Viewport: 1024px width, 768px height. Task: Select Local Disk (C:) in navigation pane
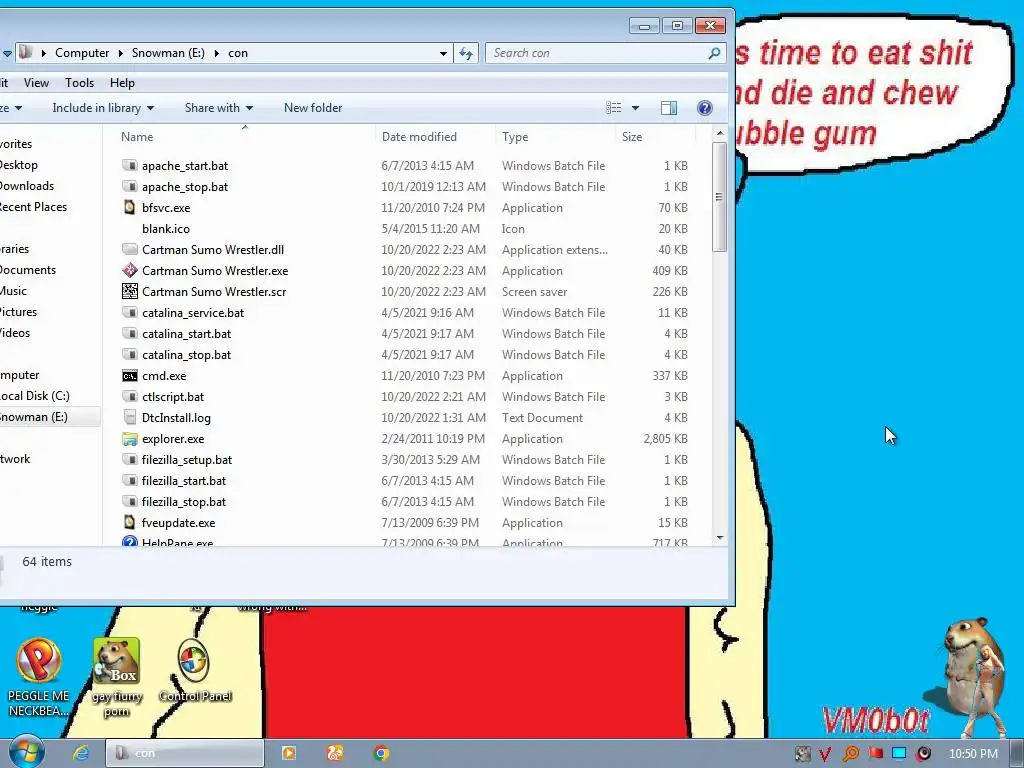point(34,396)
